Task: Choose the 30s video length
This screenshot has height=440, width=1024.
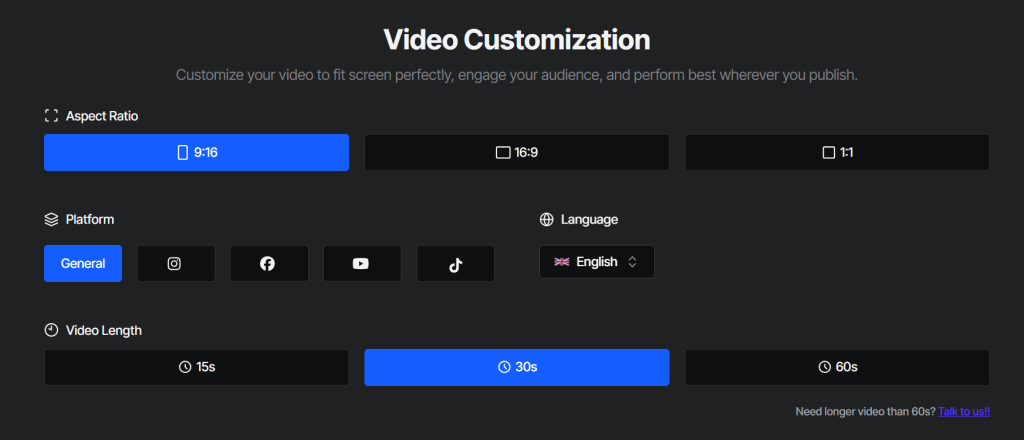Action: tap(516, 367)
